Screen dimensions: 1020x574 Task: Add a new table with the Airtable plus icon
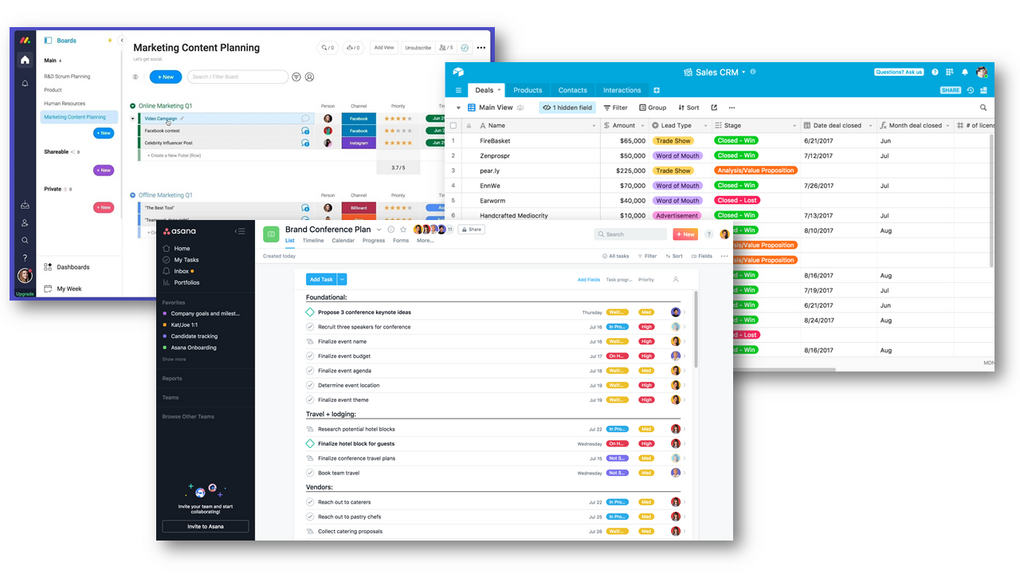(656, 90)
